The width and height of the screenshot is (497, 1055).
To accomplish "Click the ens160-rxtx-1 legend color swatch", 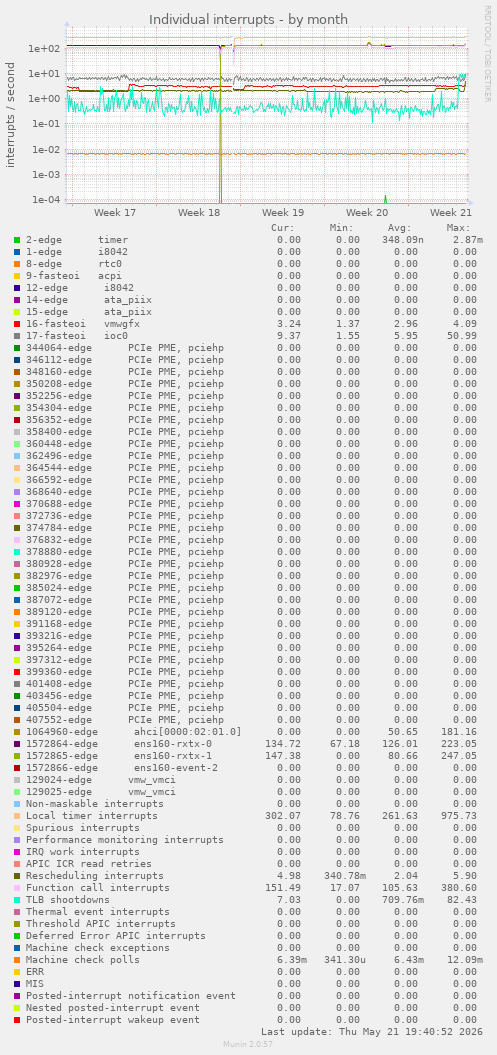I will pyautogui.click(x=16, y=756).
